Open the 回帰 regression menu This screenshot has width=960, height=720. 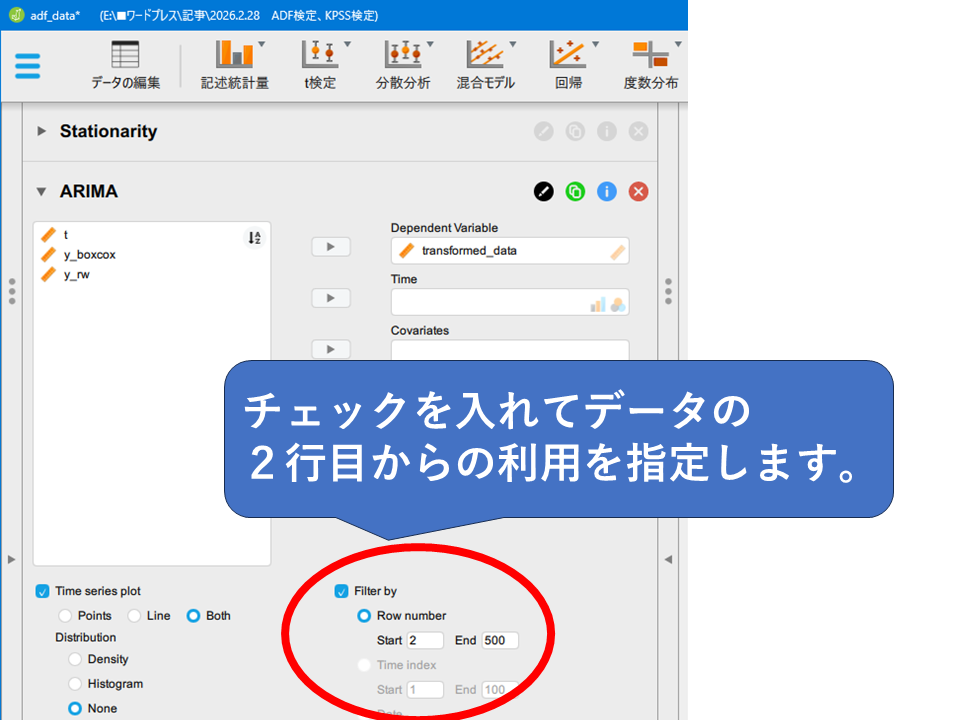pyautogui.click(x=569, y=65)
